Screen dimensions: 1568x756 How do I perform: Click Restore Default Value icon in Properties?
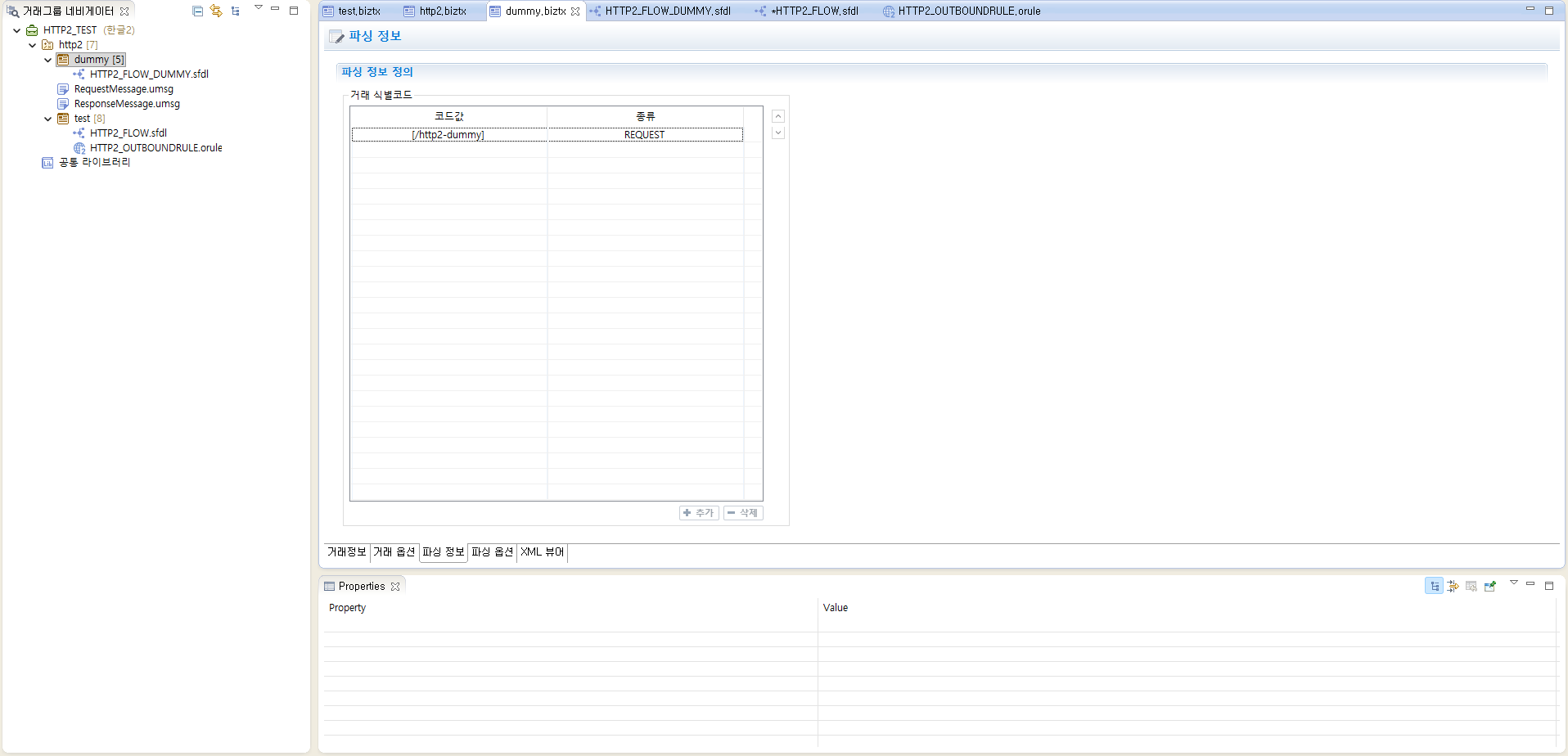[x=1472, y=585]
